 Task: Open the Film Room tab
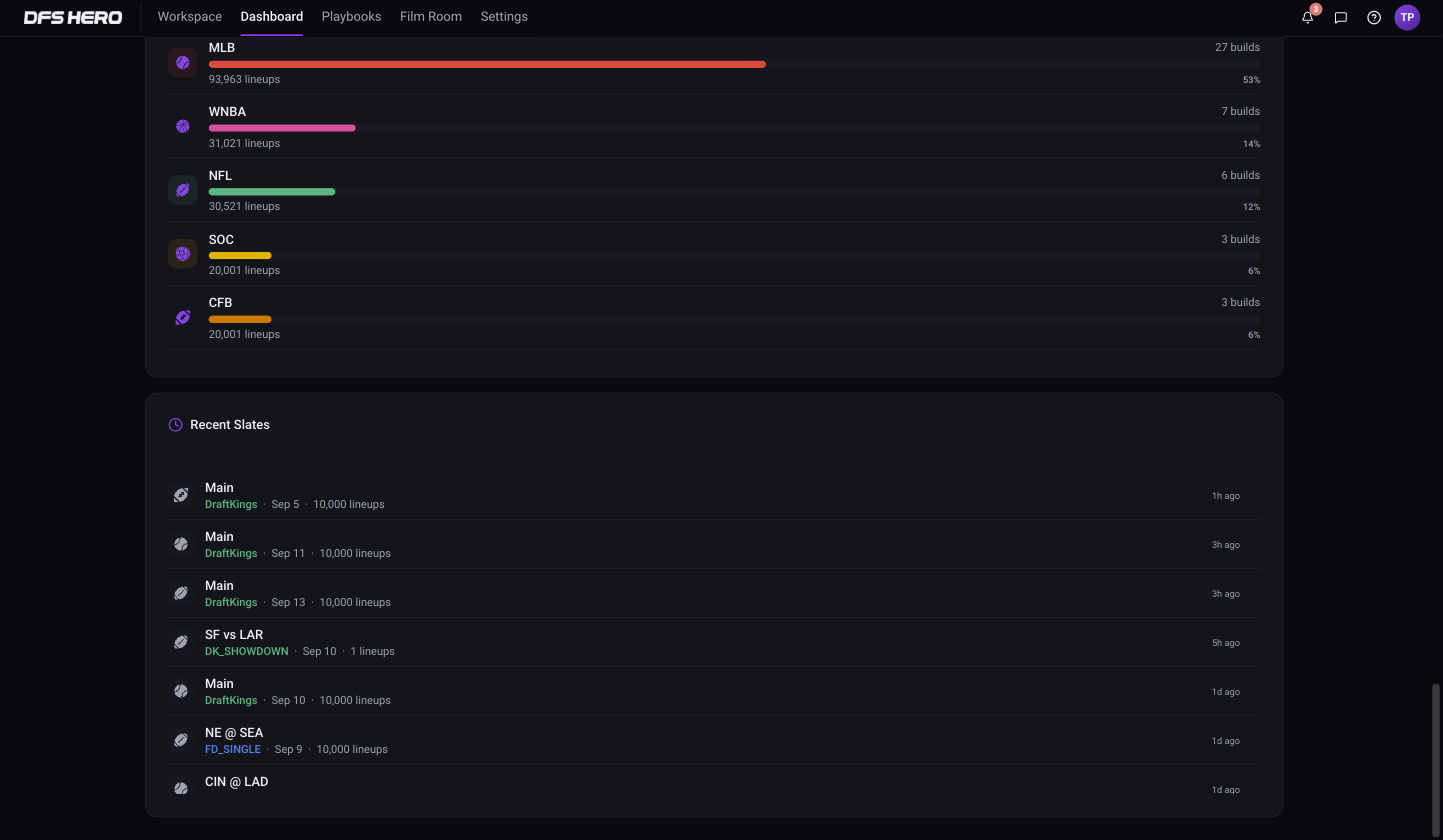tap(431, 17)
